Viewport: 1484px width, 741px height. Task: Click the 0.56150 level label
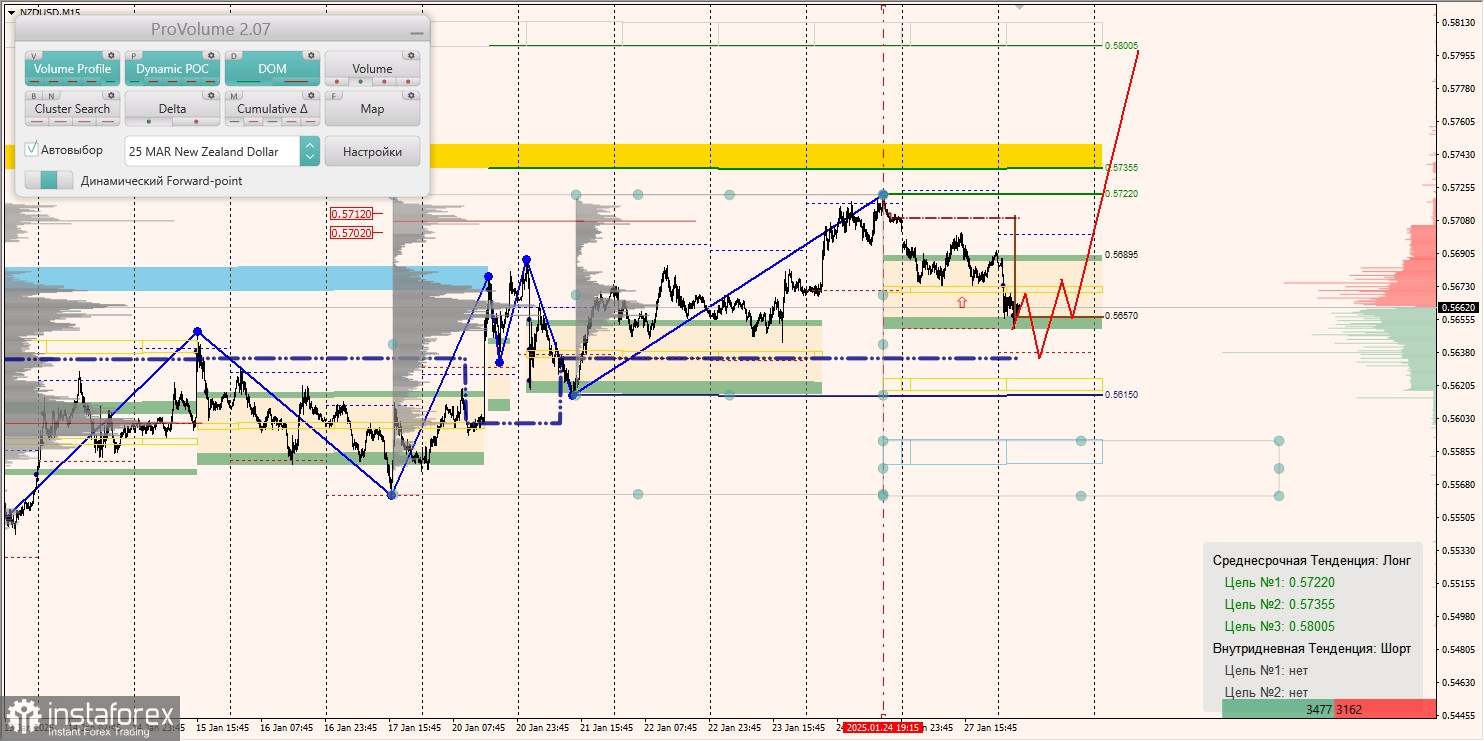[x=1121, y=394]
